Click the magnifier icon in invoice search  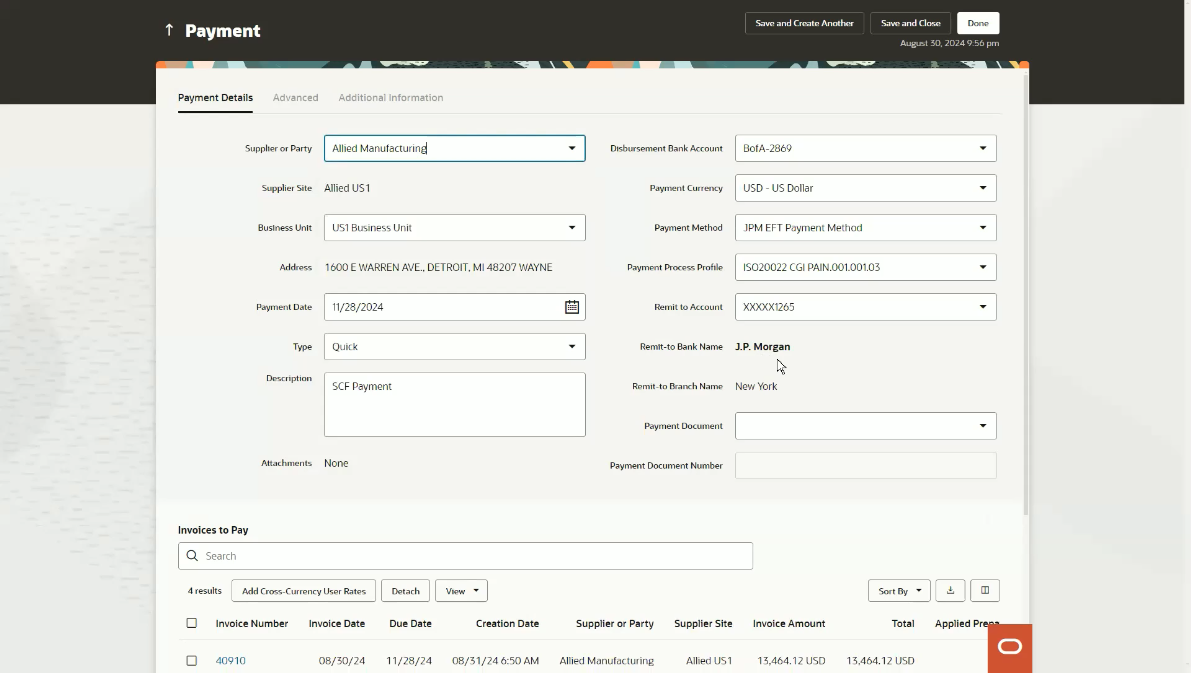pos(192,556)
